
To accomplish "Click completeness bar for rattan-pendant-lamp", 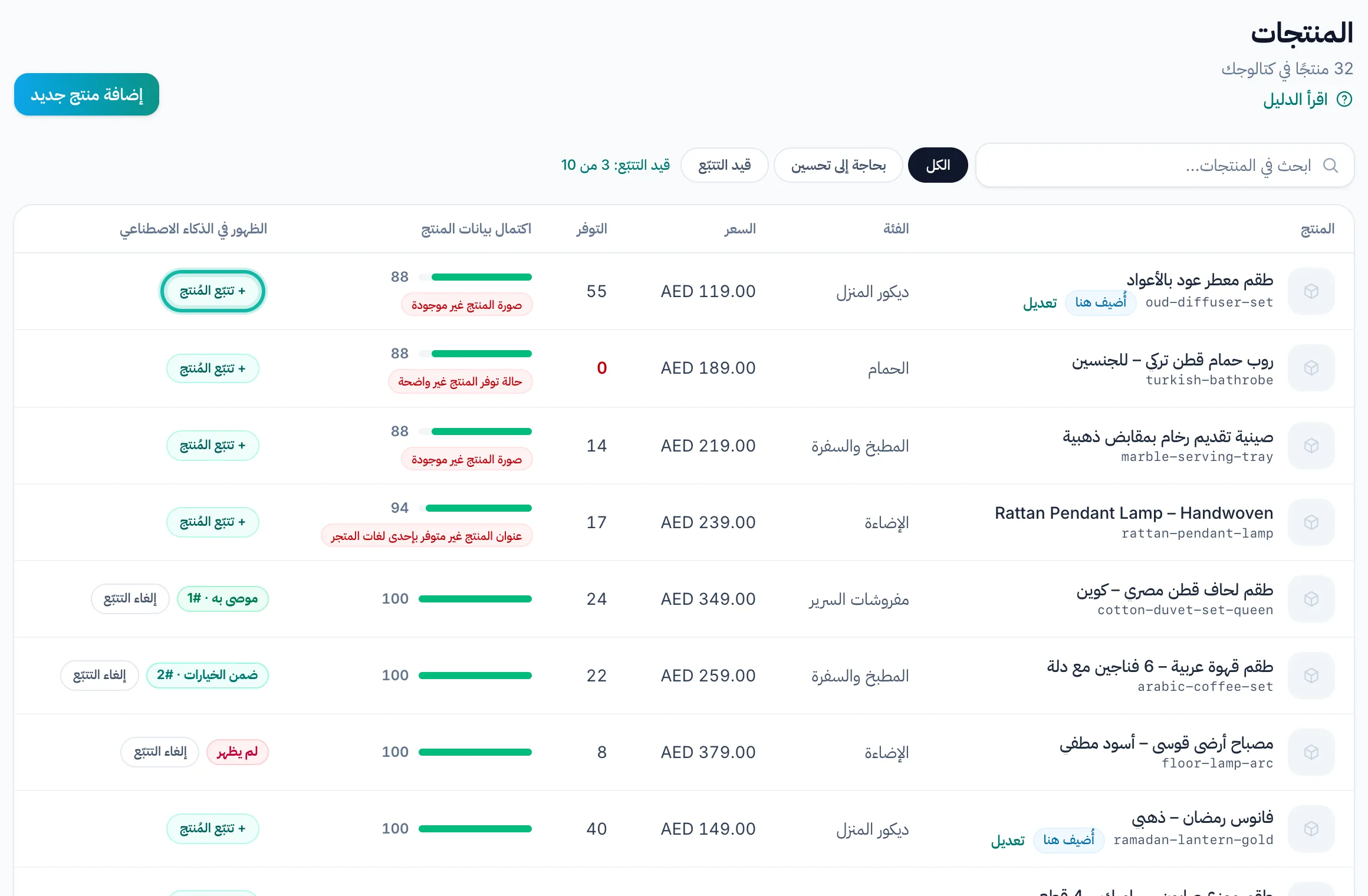I will coord(475,508).
